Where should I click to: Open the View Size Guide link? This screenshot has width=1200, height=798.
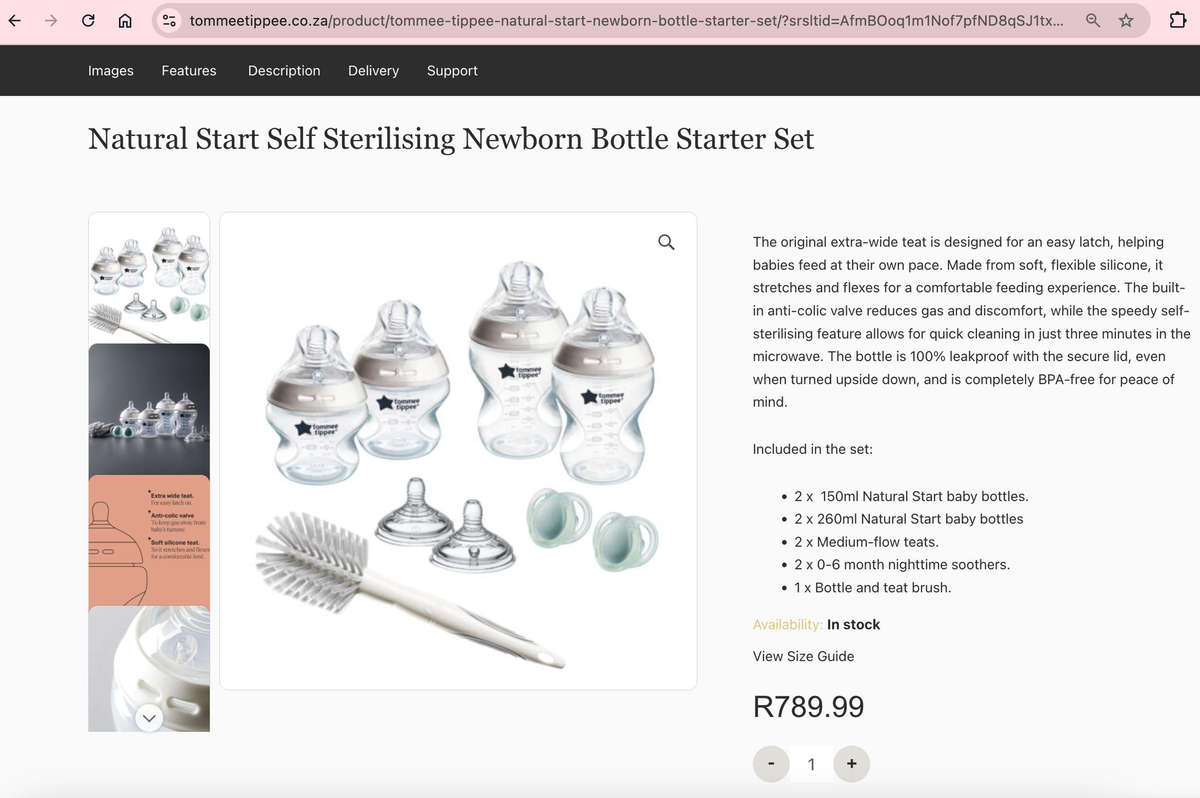pos(803,656)
